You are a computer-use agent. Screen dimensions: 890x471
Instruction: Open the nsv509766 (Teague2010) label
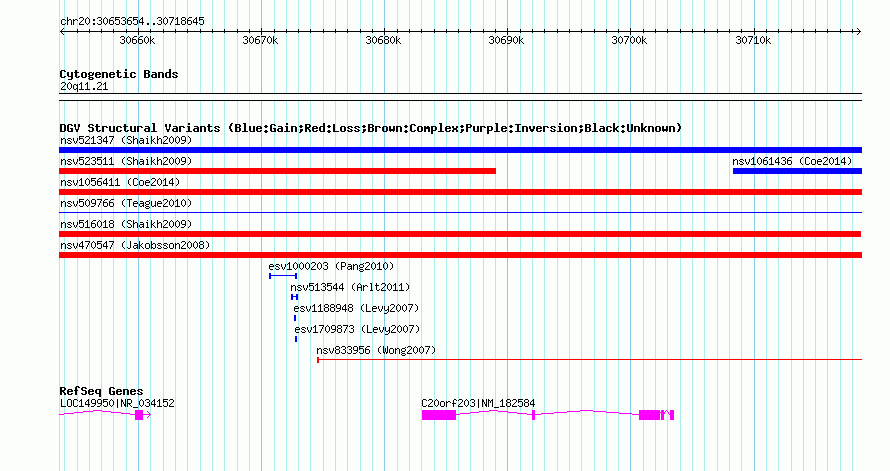(x=126, y=203)
